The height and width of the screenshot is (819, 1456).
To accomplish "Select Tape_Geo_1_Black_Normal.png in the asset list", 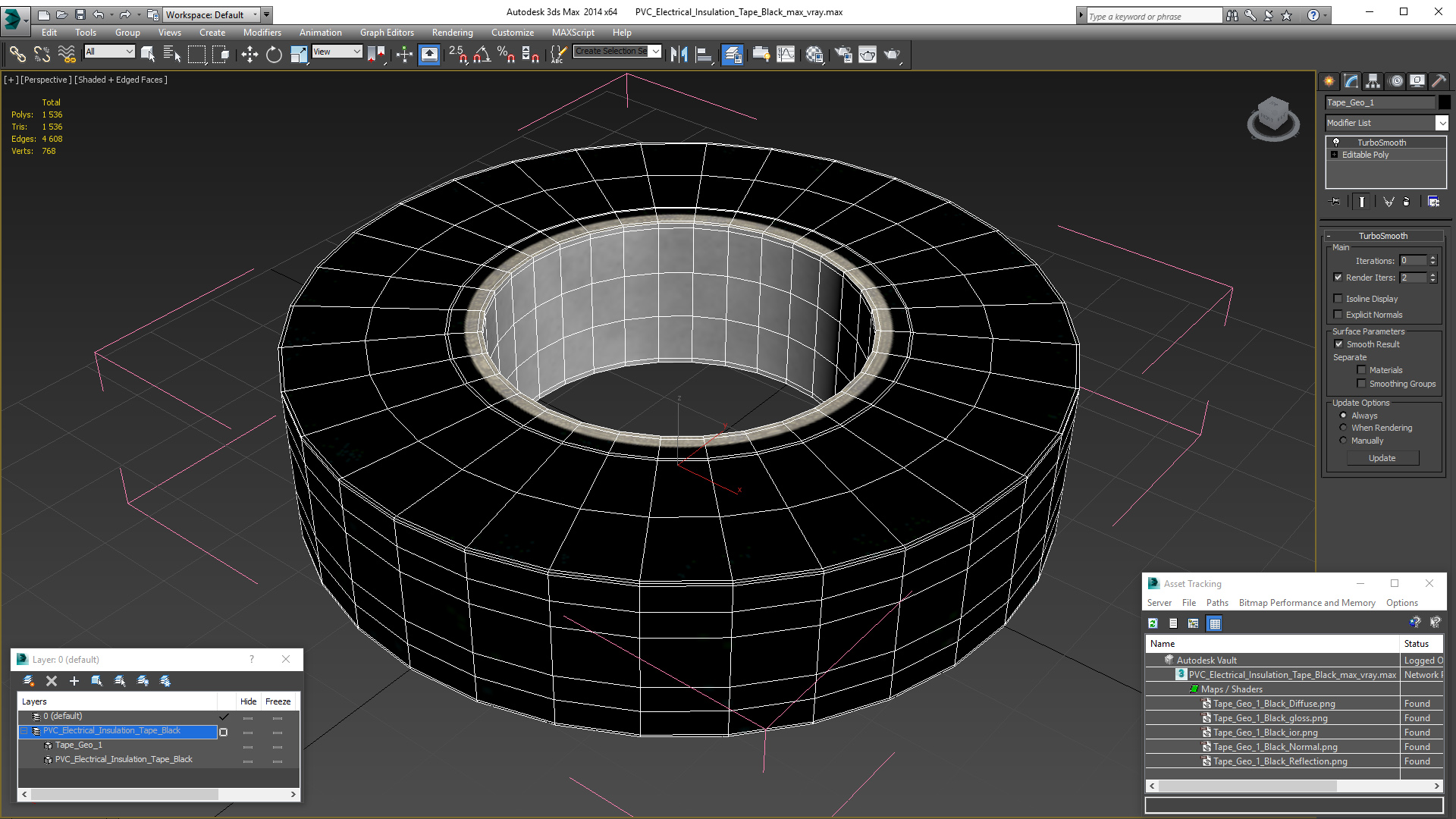I will pyautogui.click(x=1275, y=747).
